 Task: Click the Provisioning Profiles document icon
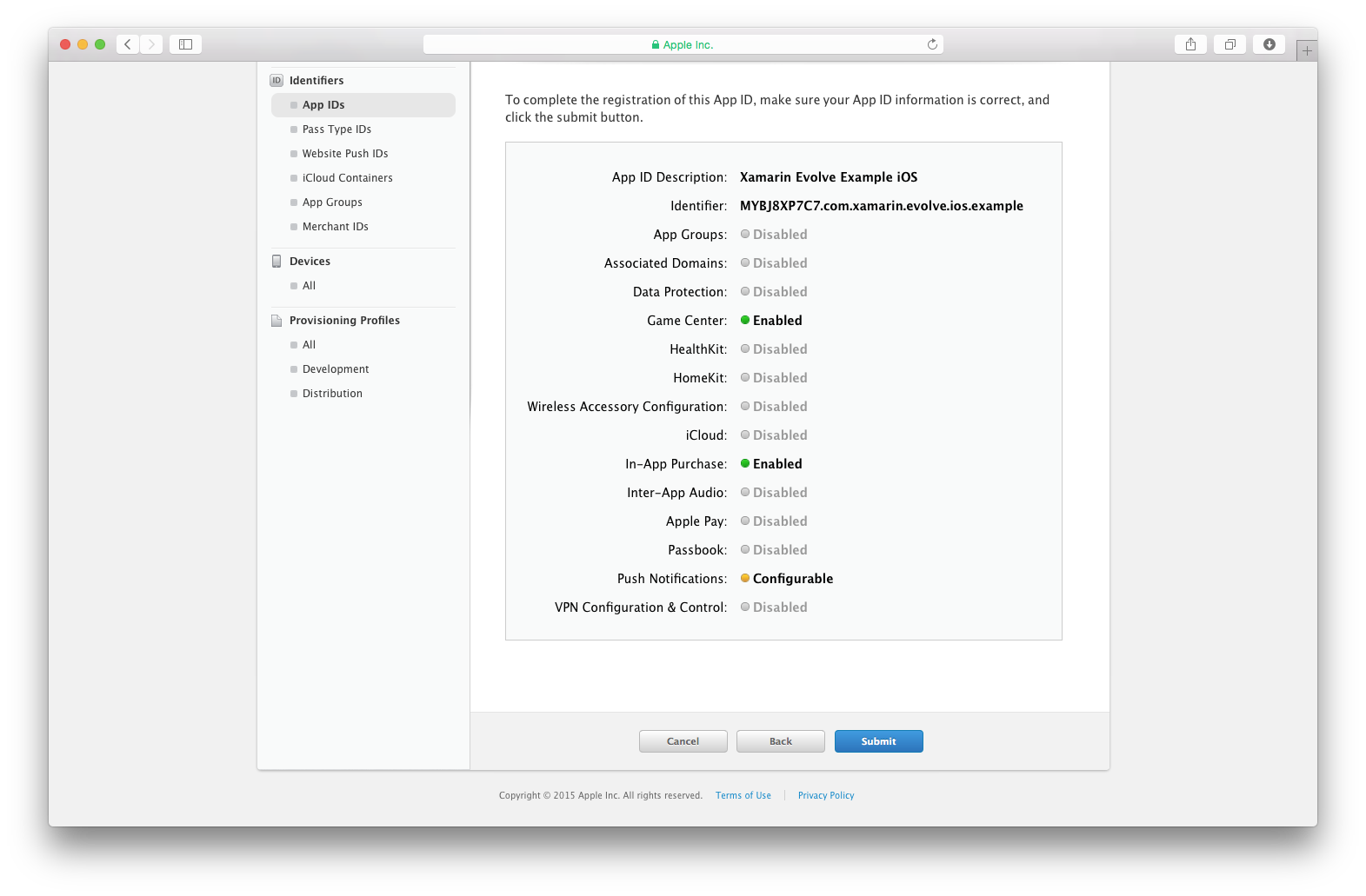(x=277, y=321)
